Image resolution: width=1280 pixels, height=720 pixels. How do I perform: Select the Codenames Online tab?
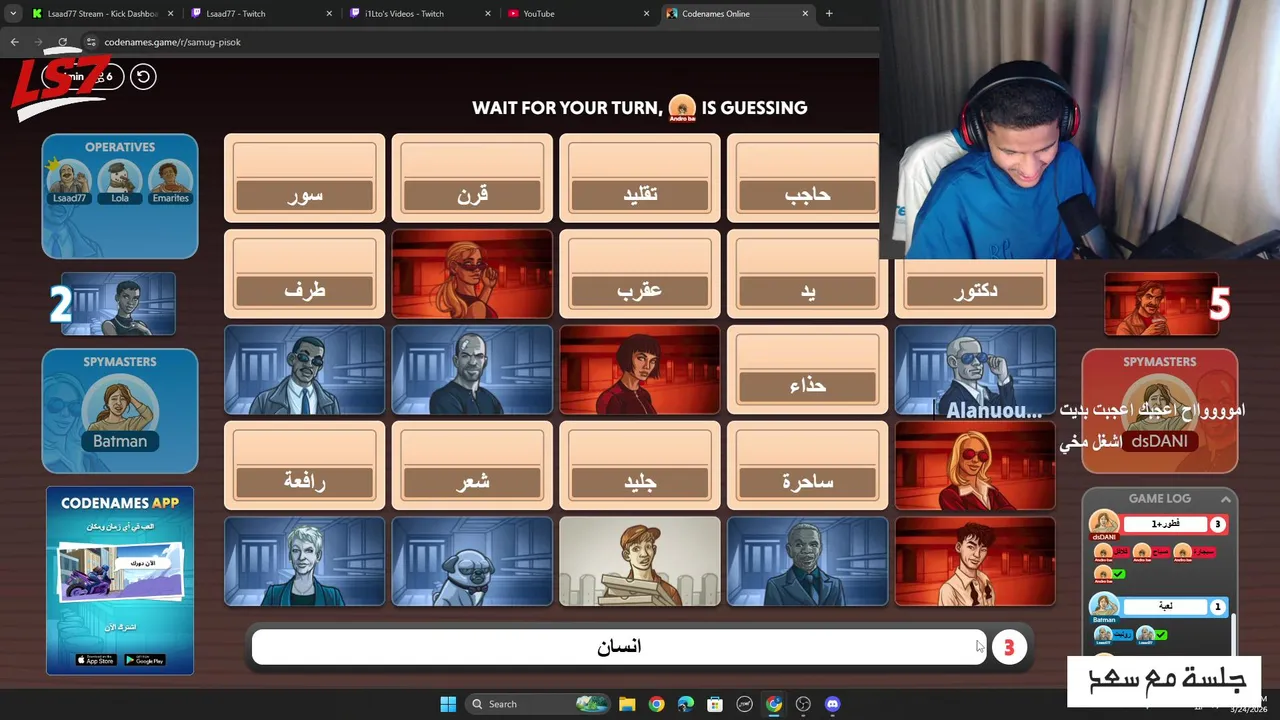(738, 13)
